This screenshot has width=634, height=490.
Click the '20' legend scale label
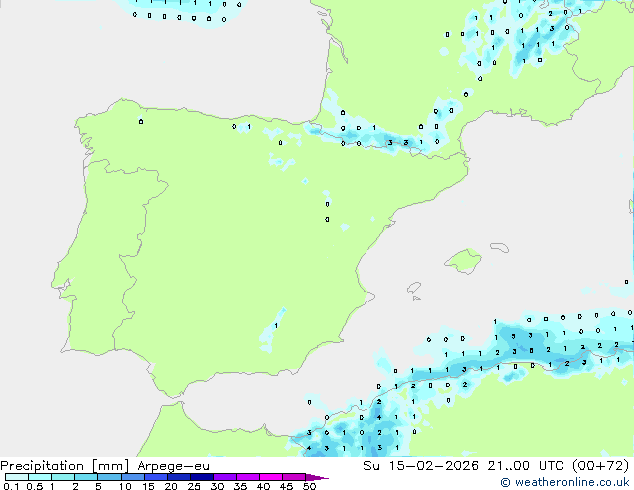coord(171,486)
